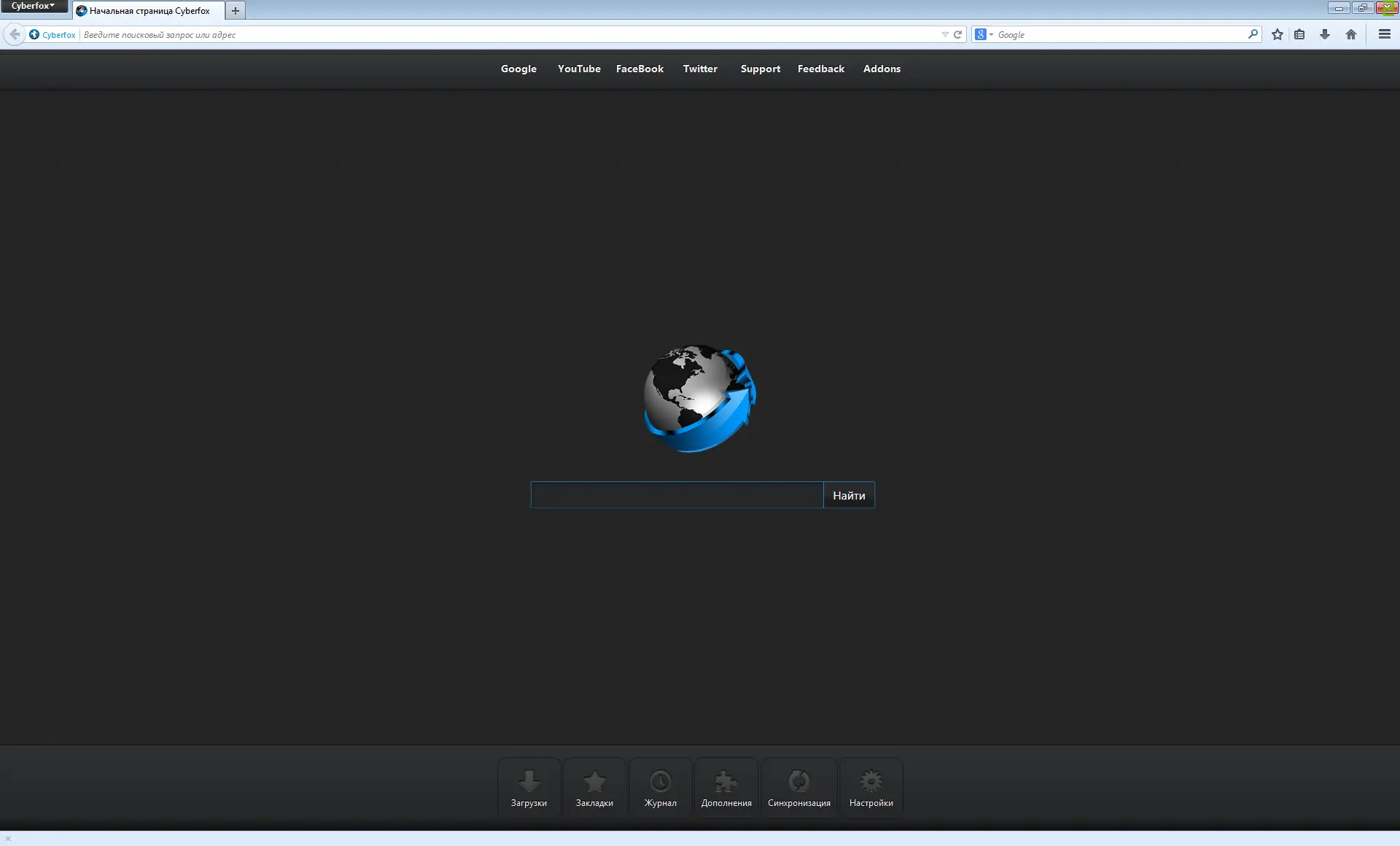Image resolution: width=1400 pixels, height=846 pixels.
Task: Click the center page search input field
Action: [677, 495]
